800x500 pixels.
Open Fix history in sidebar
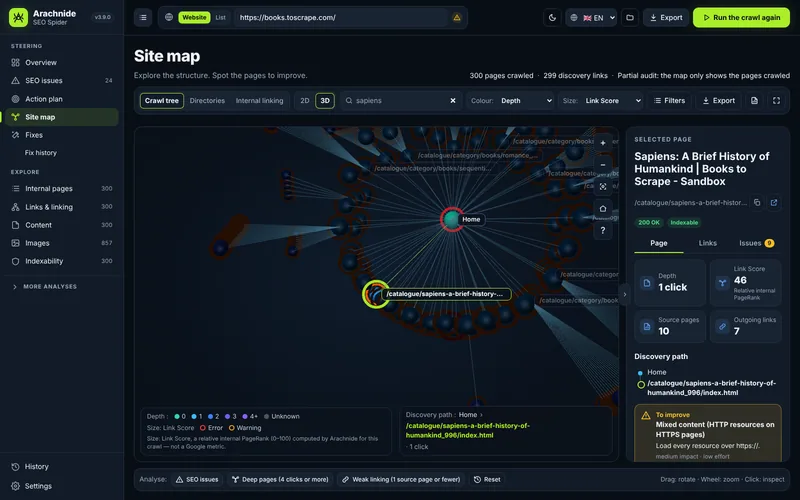coord(41,153)
